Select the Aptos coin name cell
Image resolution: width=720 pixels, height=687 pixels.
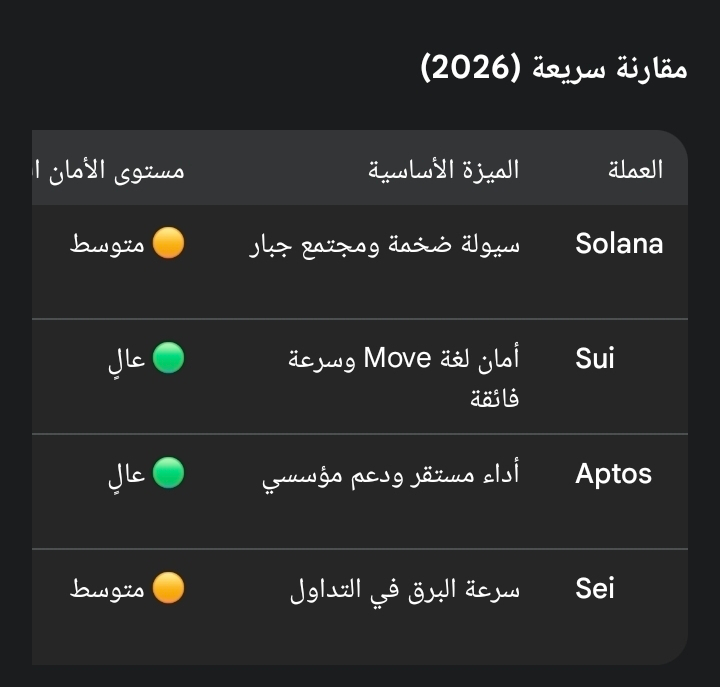613,474
